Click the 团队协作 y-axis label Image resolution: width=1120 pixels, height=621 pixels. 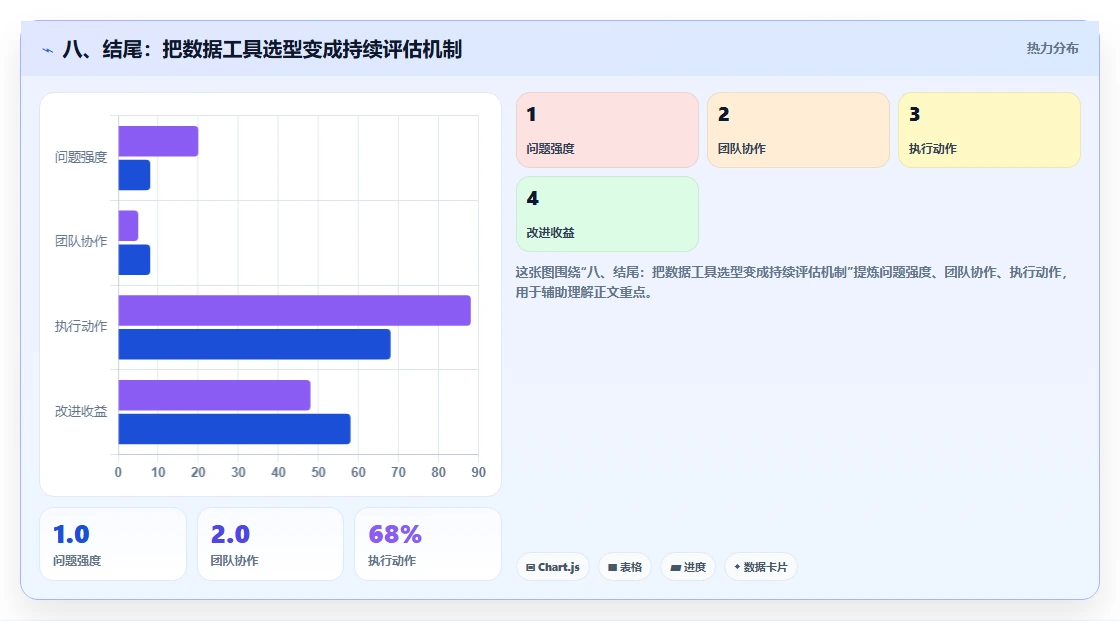coord(81,242)
